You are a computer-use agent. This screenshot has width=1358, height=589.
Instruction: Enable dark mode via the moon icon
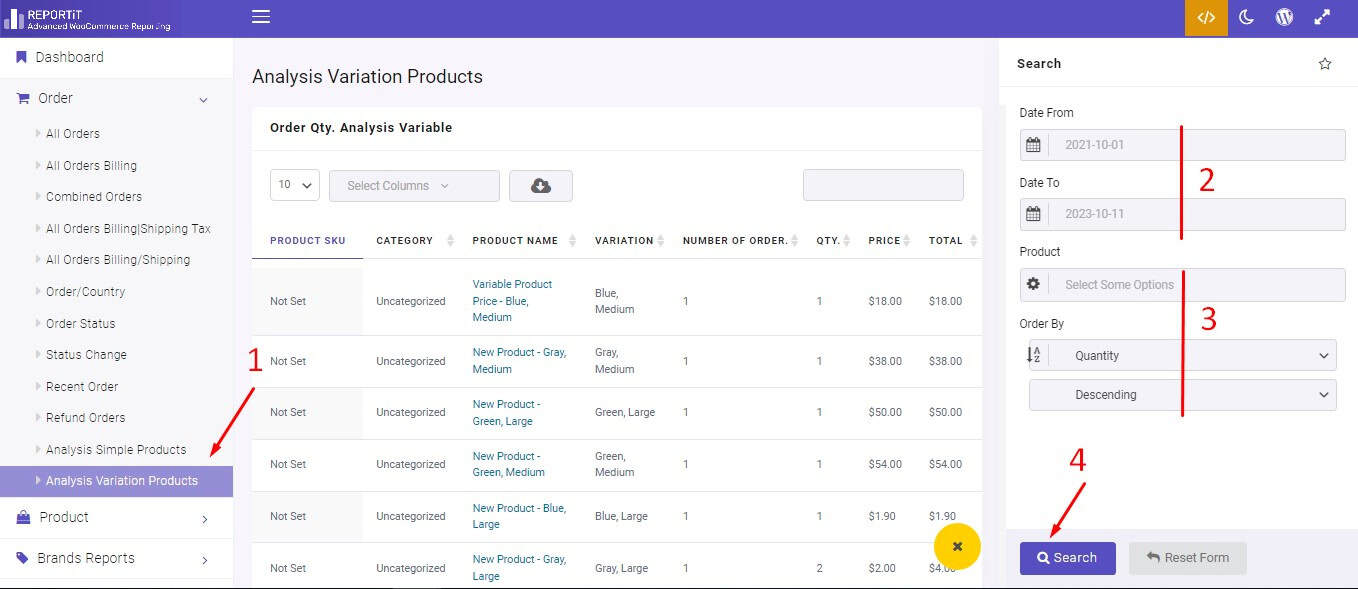pyautogui.click(x=1246, y=17)
